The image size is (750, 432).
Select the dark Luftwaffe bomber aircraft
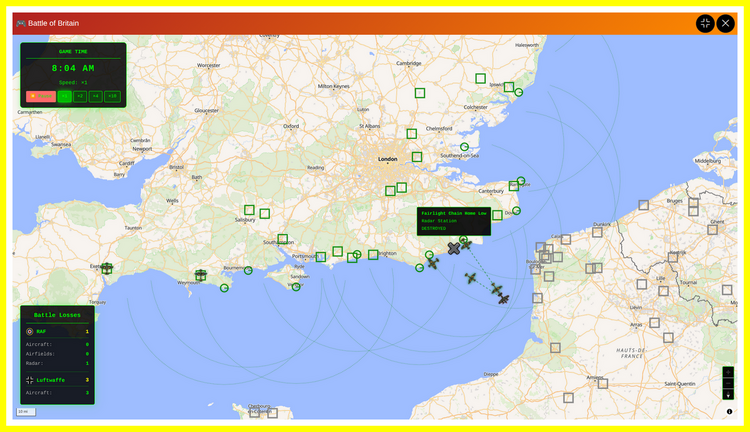[503, 299]
